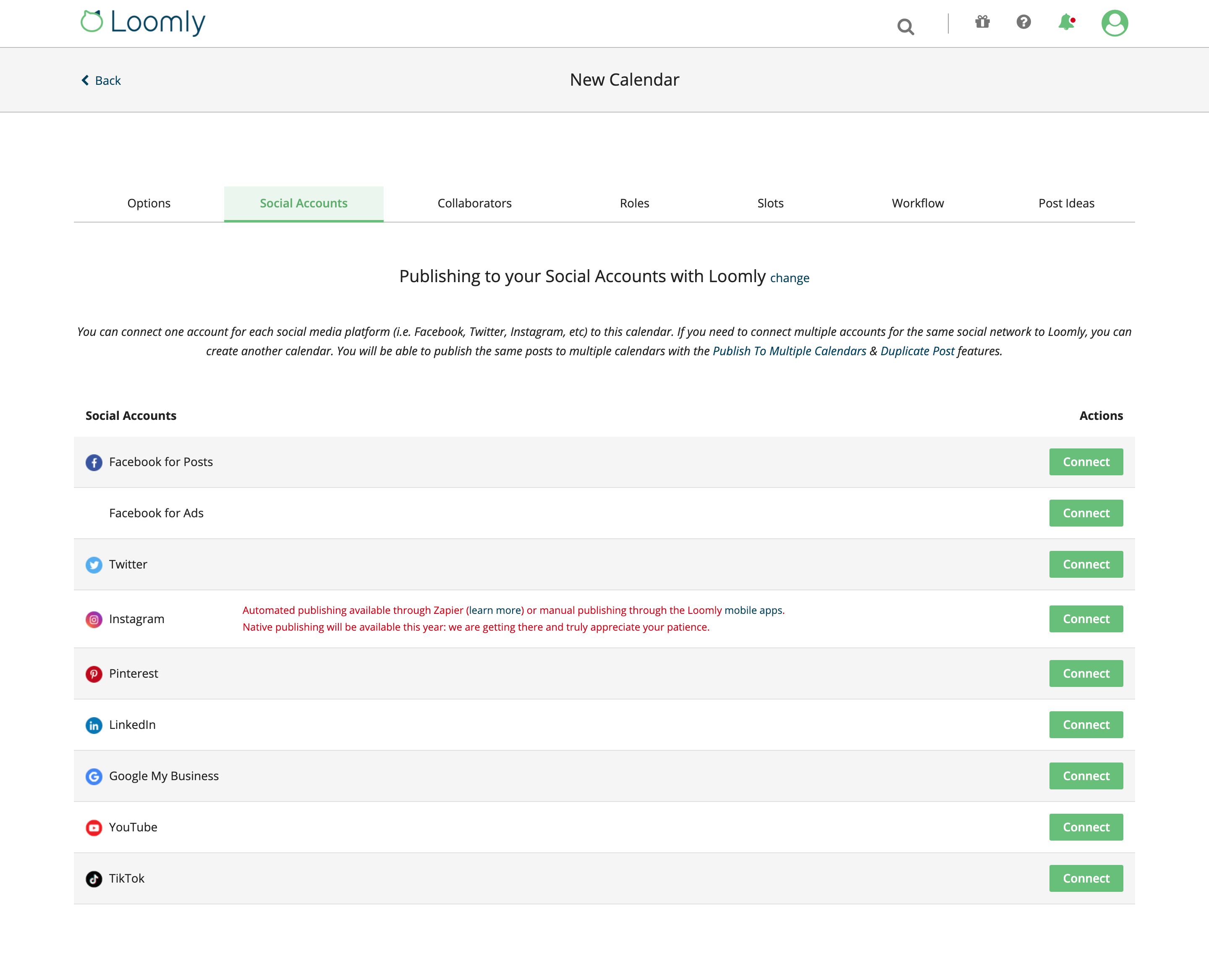
Task: Open the Workflow tab
Action: pyautogui.click(x=917, y=203)
